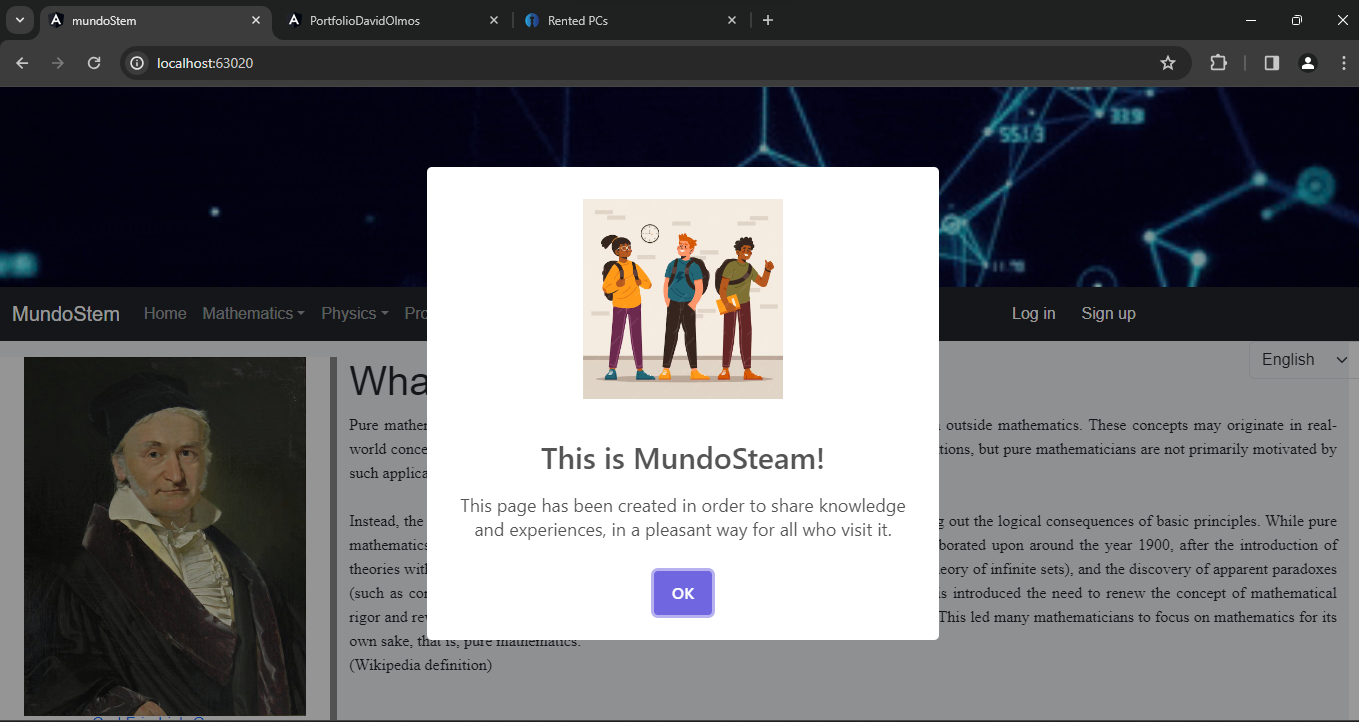Bookmark this page with the star icon
The width and height of the screenshot is (1359, 722).
pos(1167,63)
